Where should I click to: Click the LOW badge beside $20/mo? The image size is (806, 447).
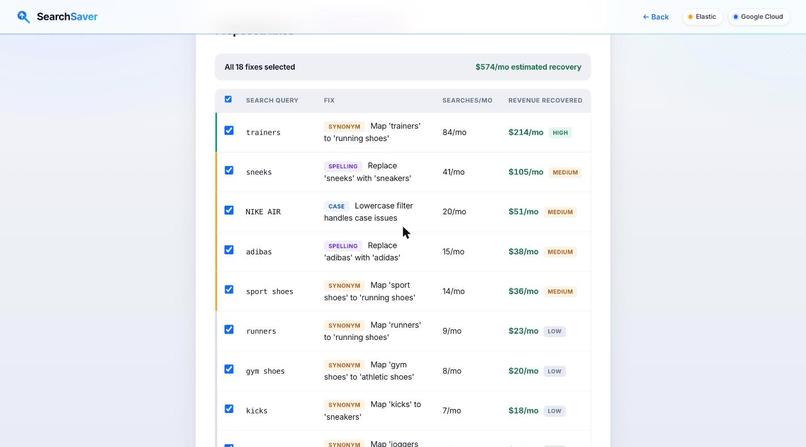click(x=554, y=371)
